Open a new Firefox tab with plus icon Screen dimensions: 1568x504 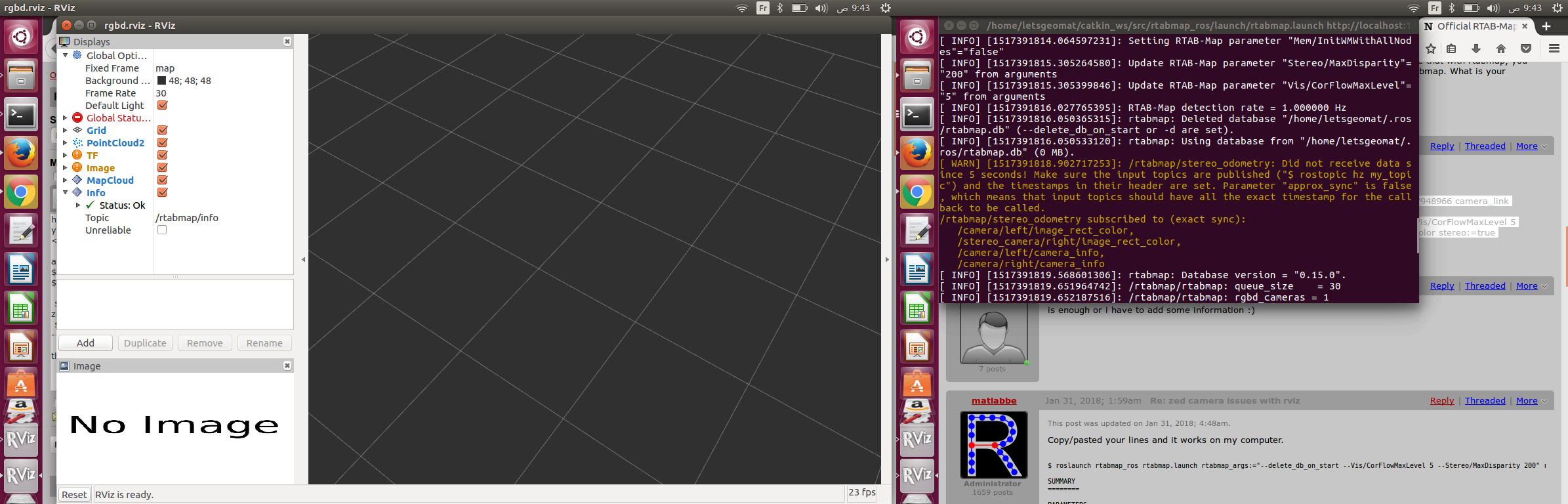coord(1546,26)
